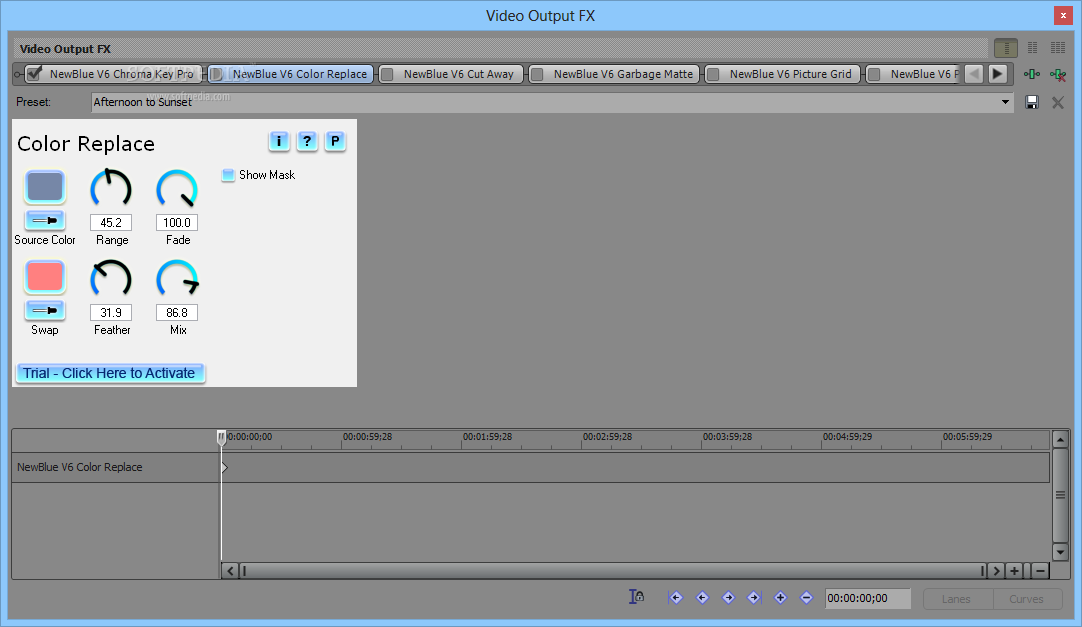Click the keyframe timeline scroll-down arrow
This screenshot has height=627, width=1082.
pos(1061,552)
